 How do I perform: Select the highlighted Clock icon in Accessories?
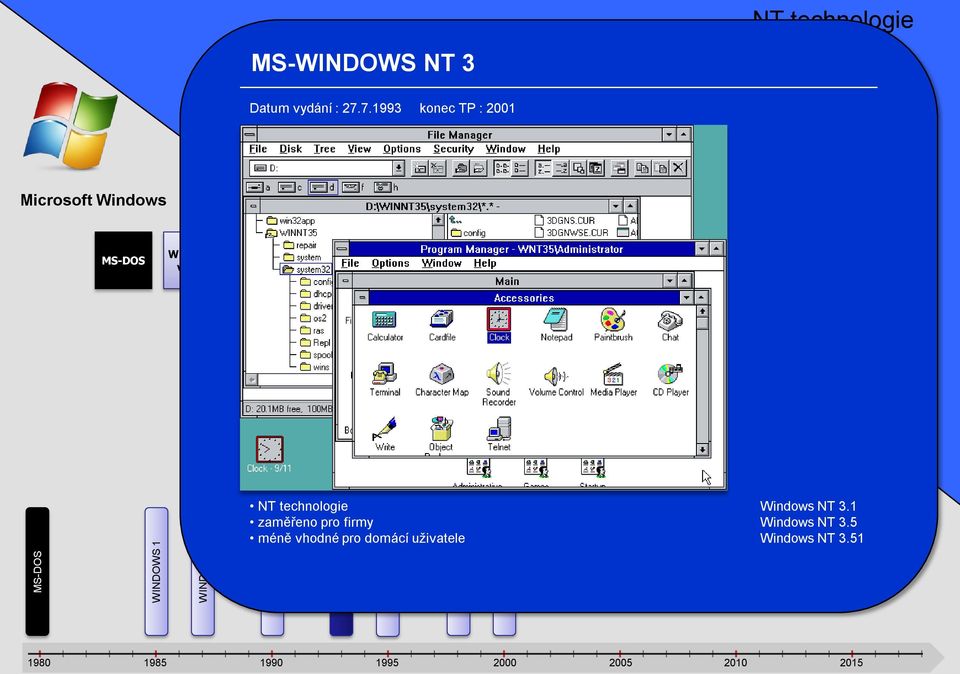point(499,325)
